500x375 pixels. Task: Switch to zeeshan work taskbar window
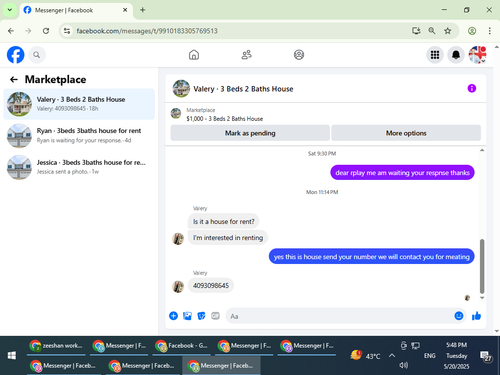(56, 346)
